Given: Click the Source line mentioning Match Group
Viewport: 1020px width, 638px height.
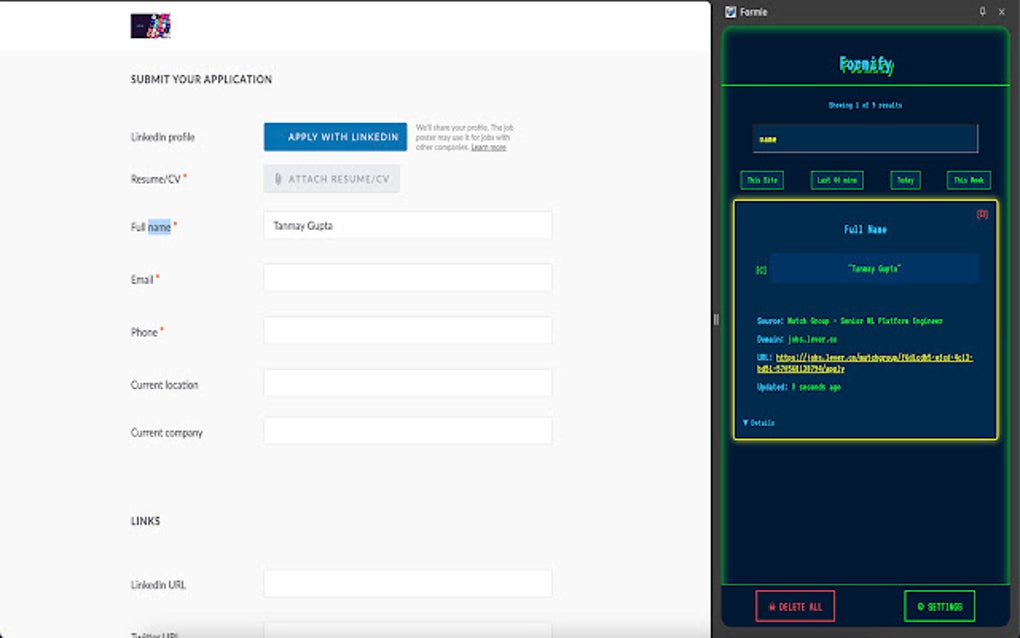Looking at the screenshot, I should coord(850,321).
